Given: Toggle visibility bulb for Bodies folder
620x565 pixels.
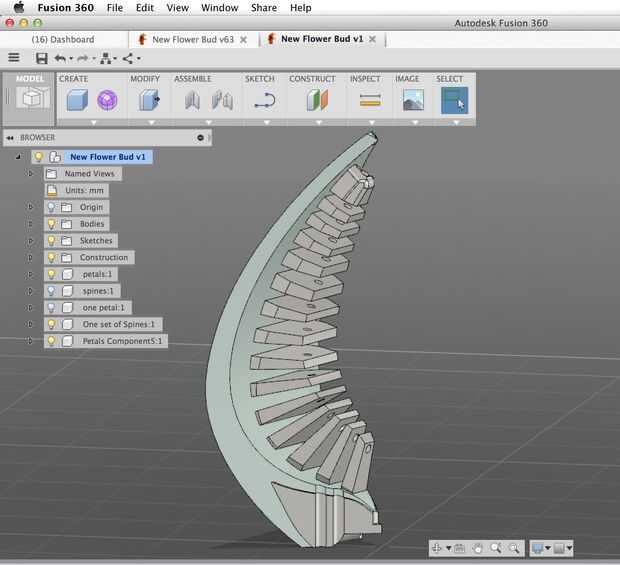Looking at the screenshot, I should [x=51, y=224].
